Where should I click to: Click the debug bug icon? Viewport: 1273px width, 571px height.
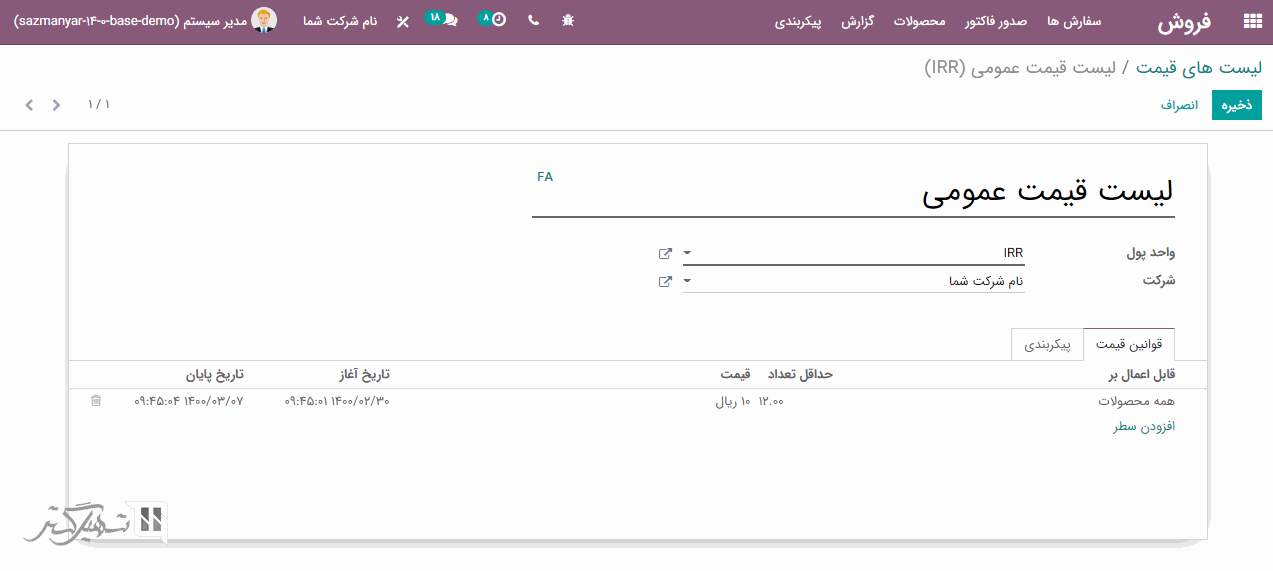click(x=568, y=20)
